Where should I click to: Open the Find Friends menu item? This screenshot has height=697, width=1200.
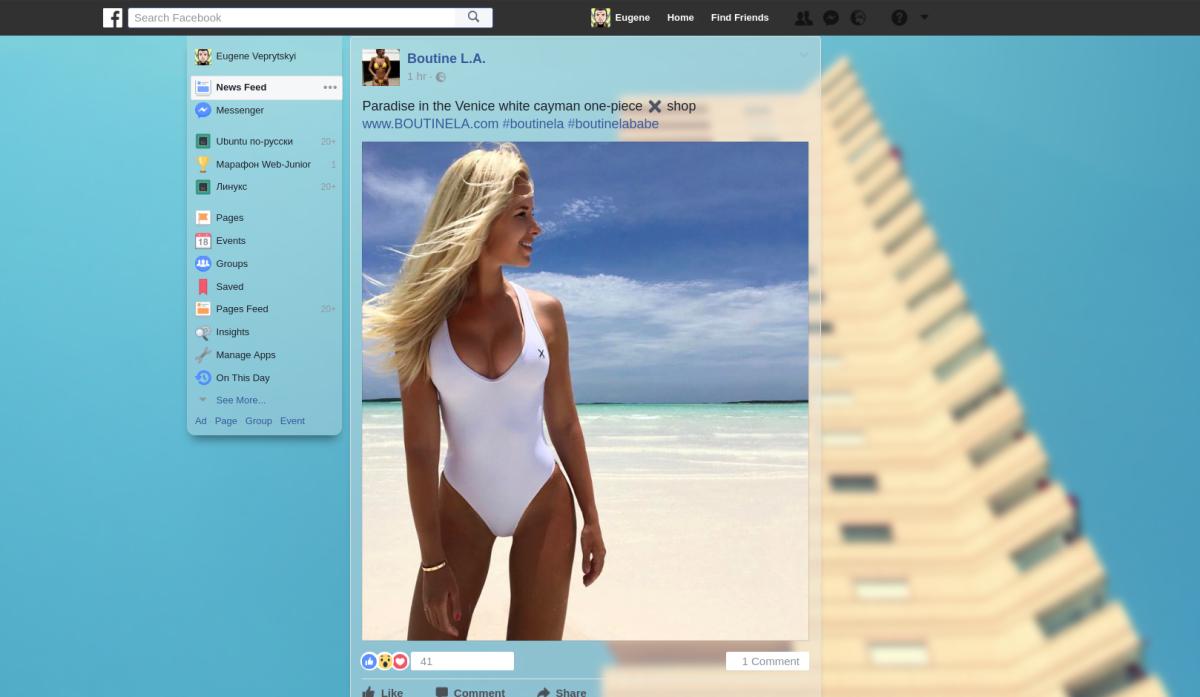tap(739, 17)
